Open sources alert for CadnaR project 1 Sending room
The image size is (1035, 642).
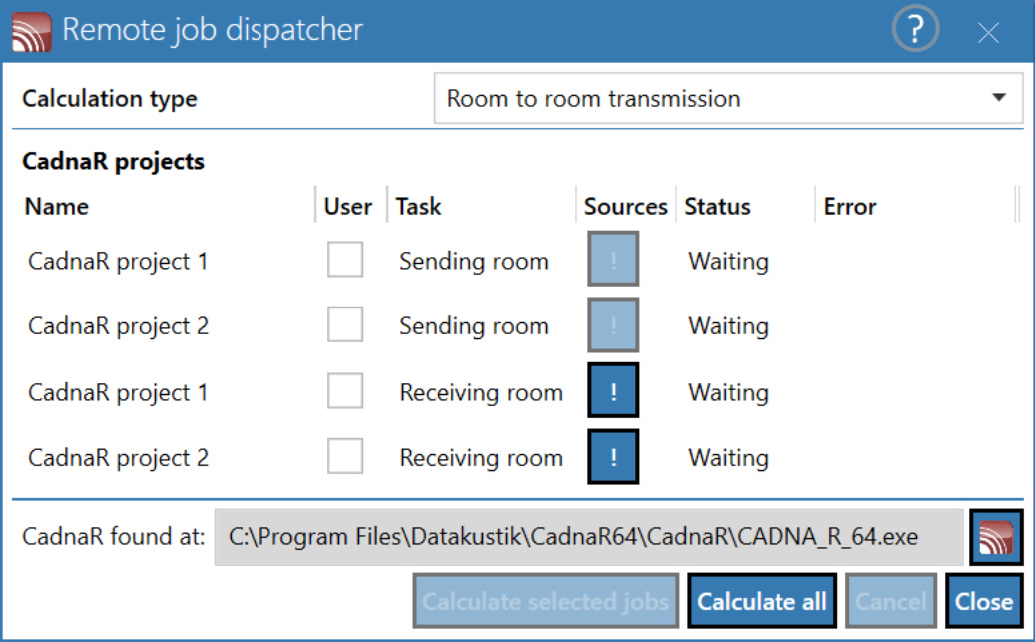(613, 259)
